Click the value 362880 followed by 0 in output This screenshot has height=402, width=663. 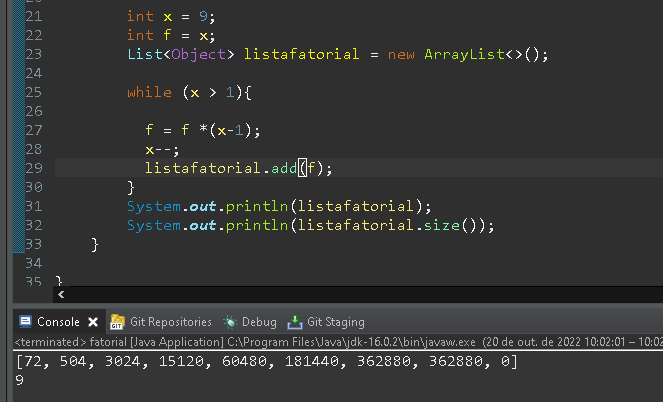click(x=455, y=361)
